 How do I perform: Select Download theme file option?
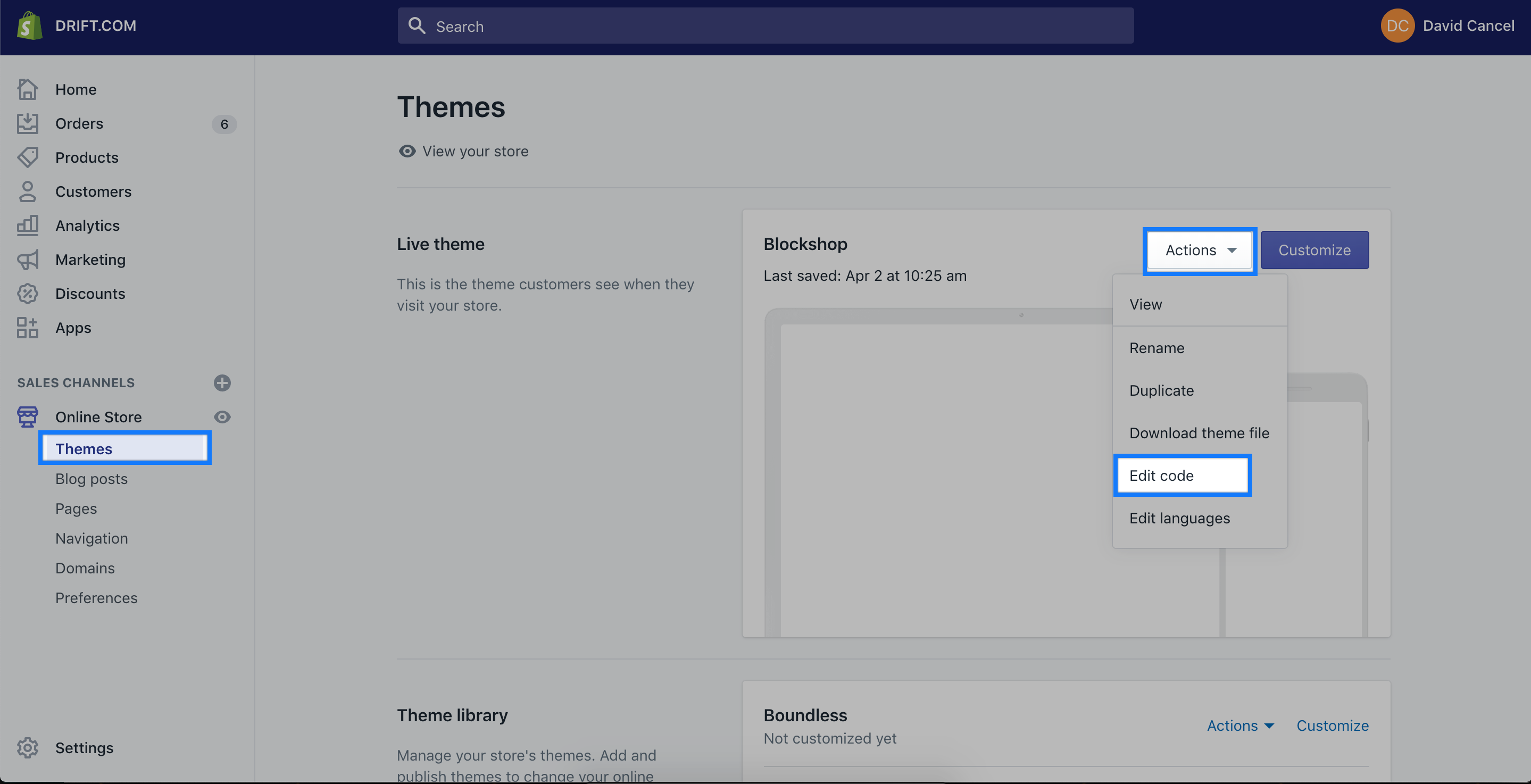(1200, 433)
